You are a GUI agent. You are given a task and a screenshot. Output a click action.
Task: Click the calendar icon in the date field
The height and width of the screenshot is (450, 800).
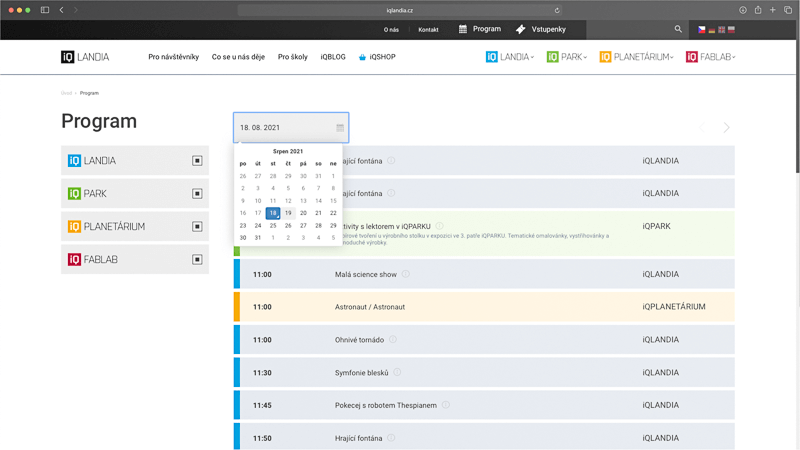coord(340,128)
